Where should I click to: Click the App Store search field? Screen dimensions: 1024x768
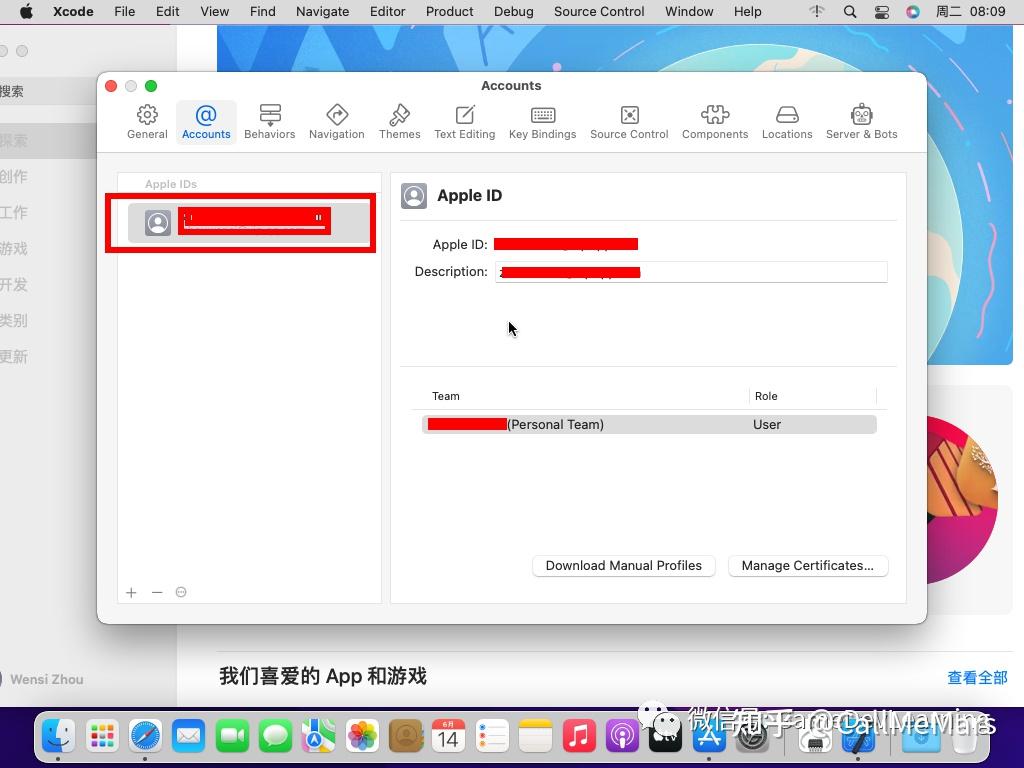48,91
